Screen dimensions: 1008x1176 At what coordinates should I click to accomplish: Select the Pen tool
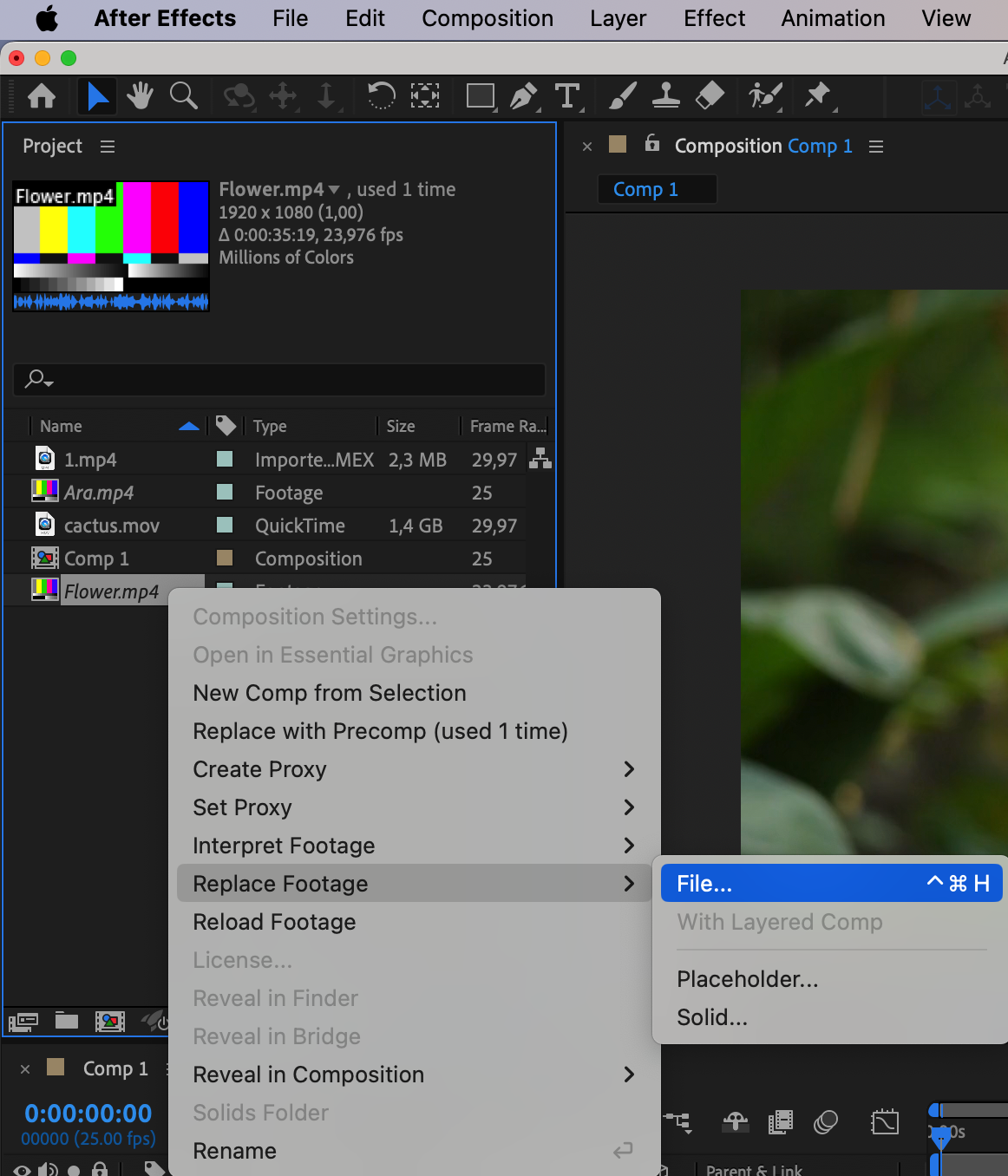pos(523,95)
